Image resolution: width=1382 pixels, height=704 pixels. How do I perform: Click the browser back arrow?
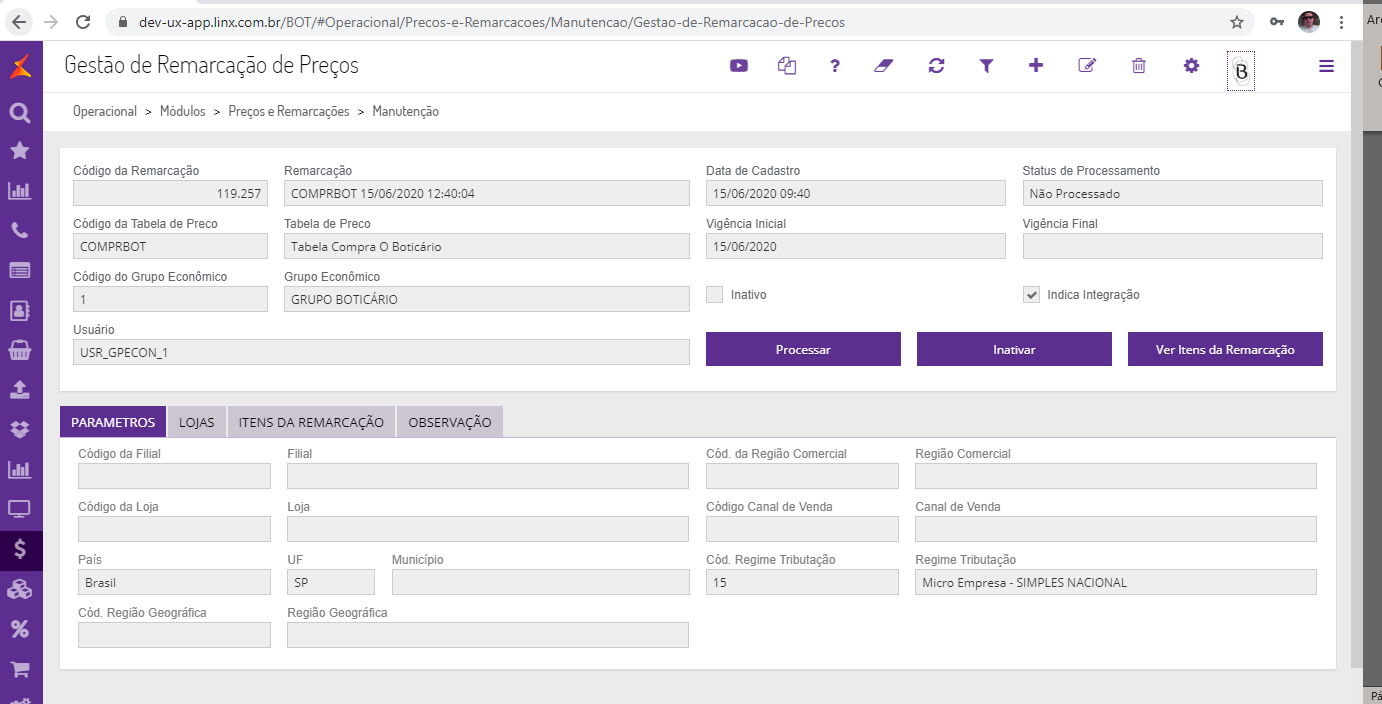coord(20,22)
